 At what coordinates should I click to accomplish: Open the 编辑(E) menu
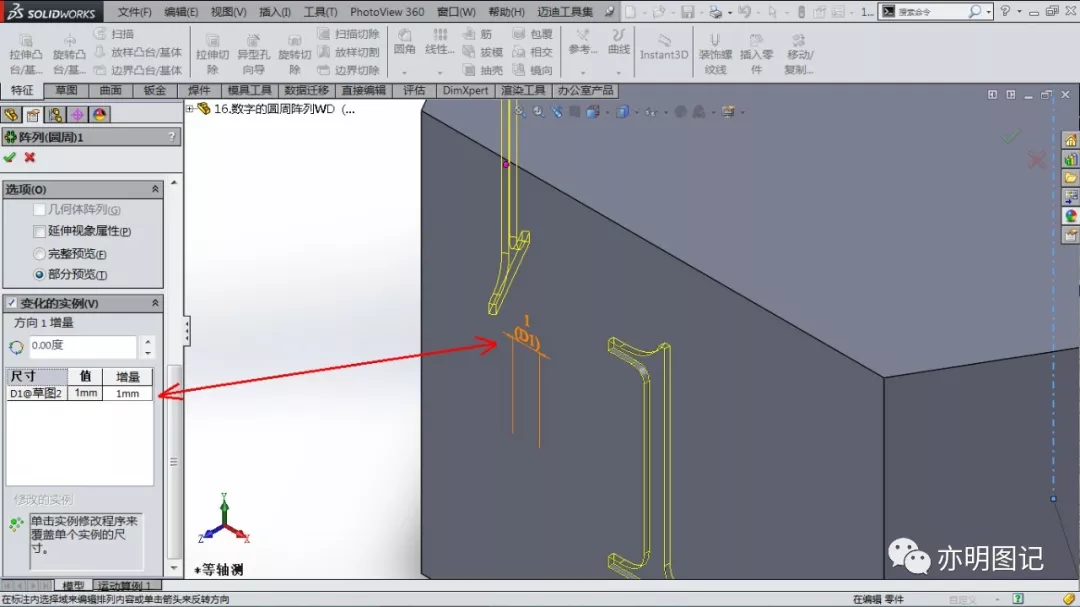[x=181, y=12]
